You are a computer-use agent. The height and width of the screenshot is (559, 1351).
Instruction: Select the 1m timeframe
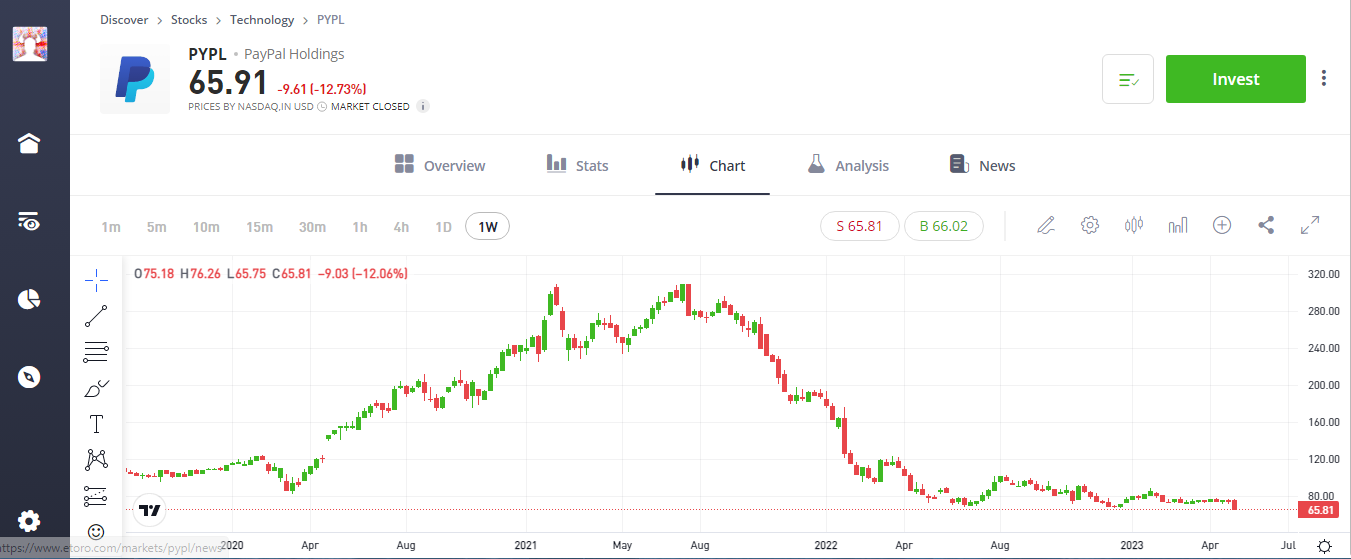(x=111, y=227)
